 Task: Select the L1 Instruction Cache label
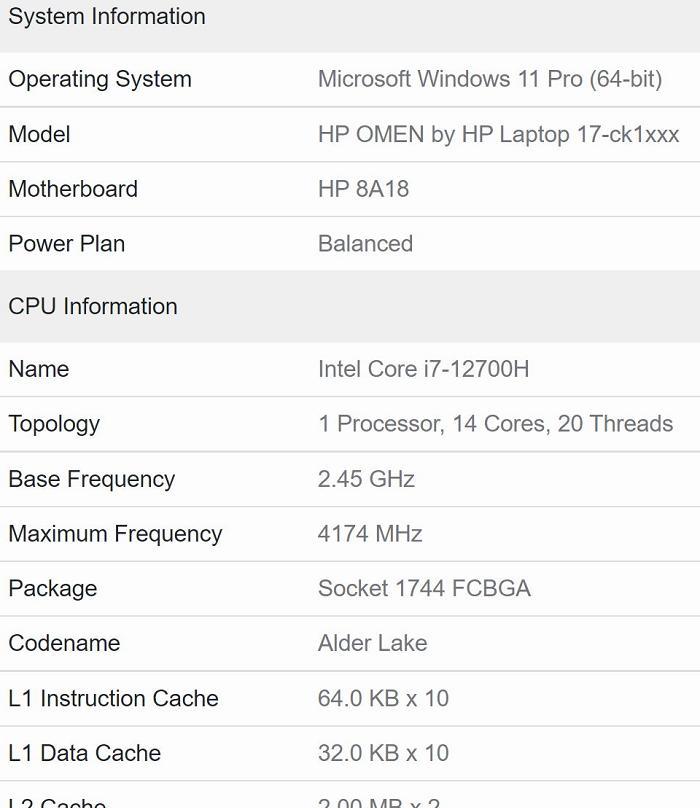tap(113, 698)
